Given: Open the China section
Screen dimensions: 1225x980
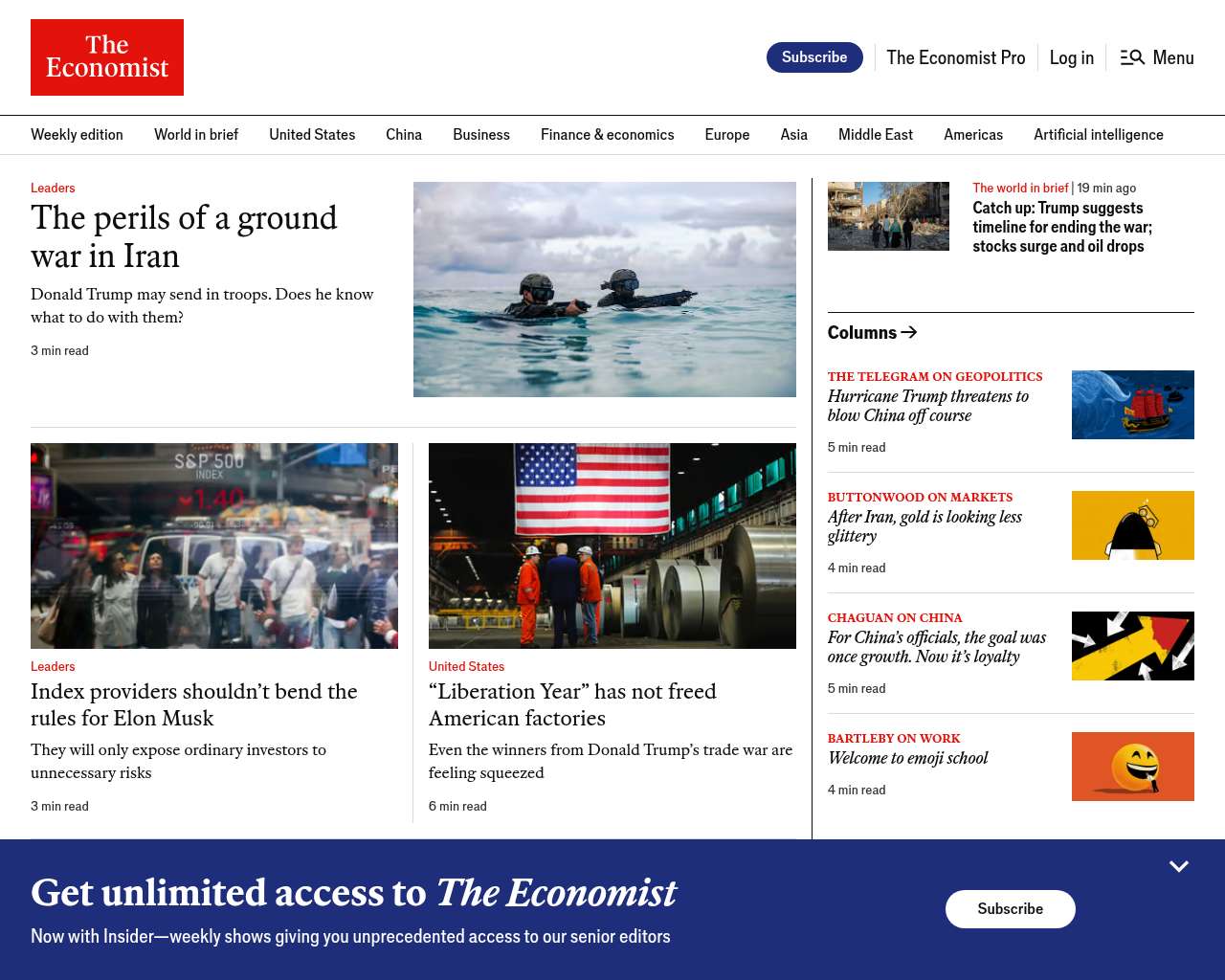Looking at the screenshot, I should point(404,135).
